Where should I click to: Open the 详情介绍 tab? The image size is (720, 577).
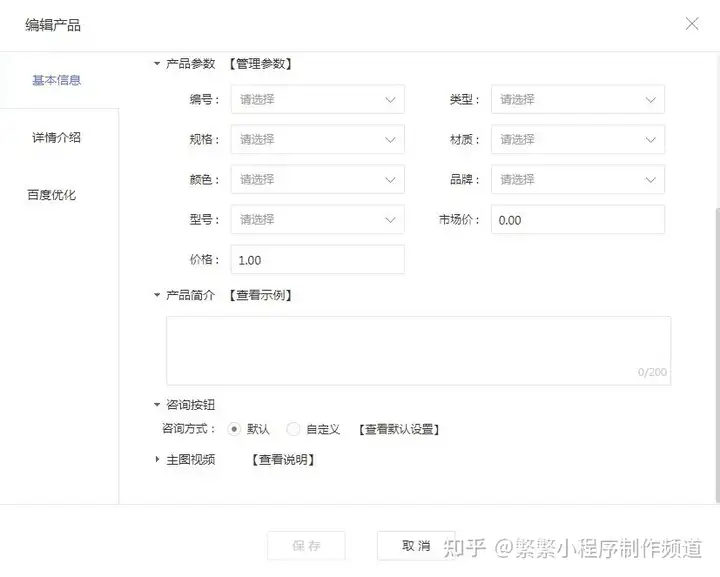[x=56, y=137]
